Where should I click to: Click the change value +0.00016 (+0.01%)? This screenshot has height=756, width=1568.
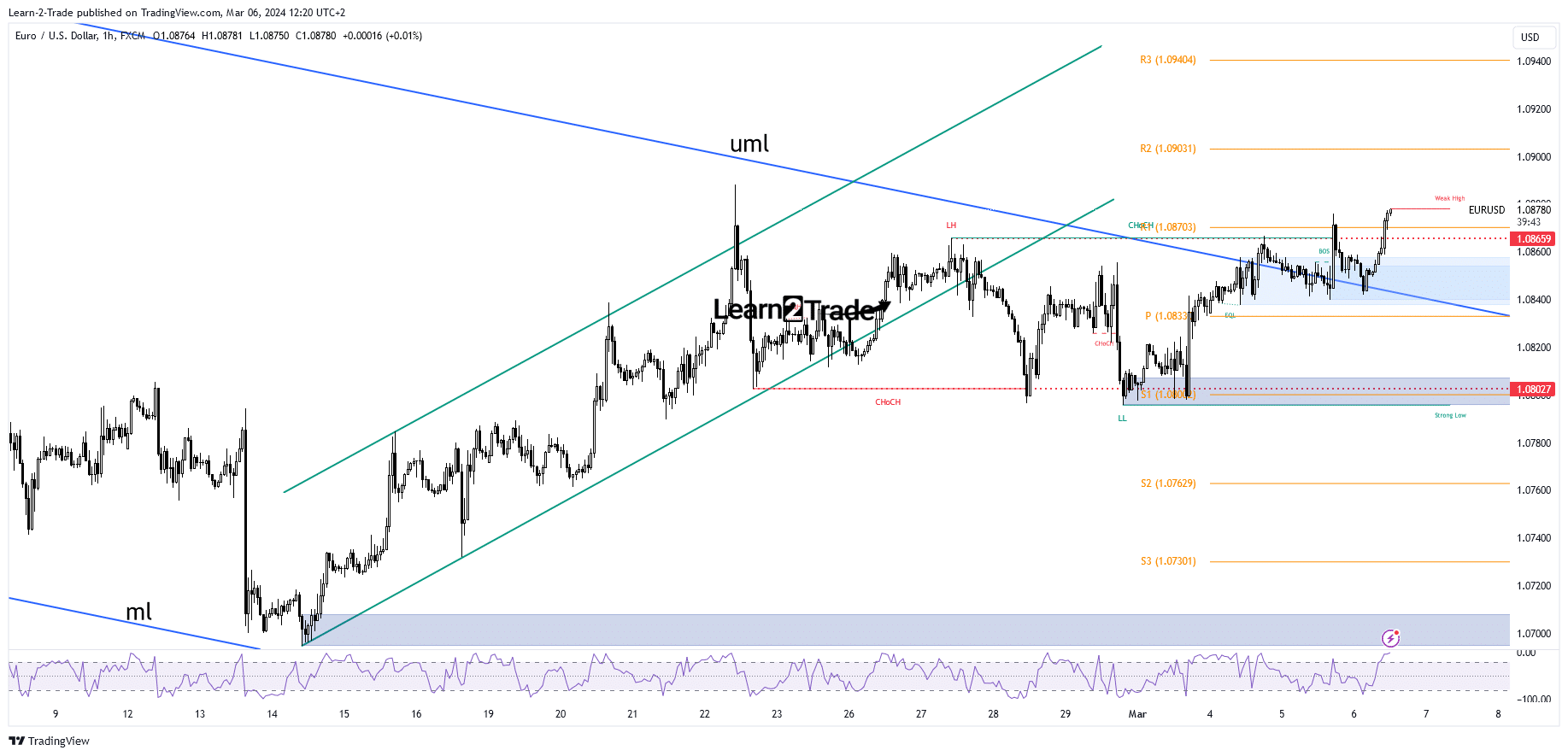[x=382, y=36]
